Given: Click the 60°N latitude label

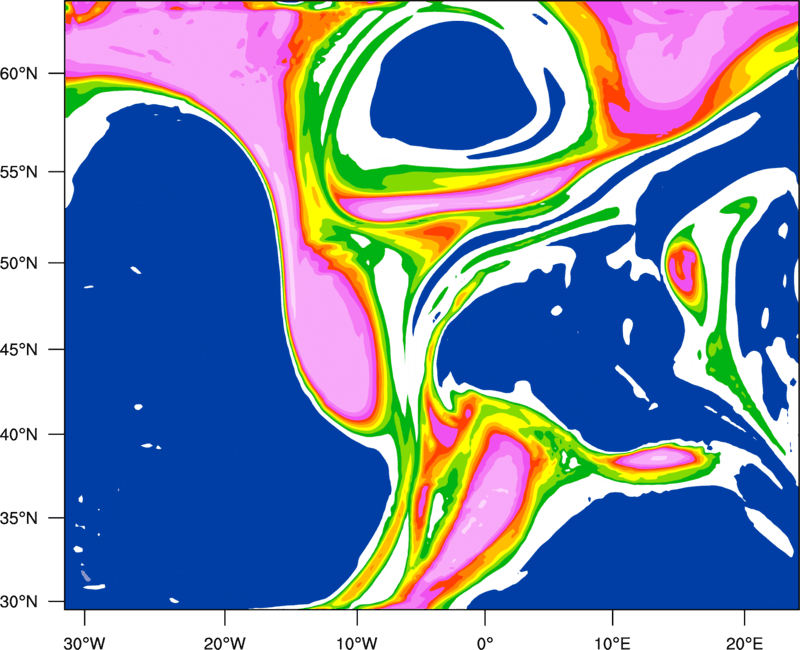Looking at the screenshot, I should [19, 73].
